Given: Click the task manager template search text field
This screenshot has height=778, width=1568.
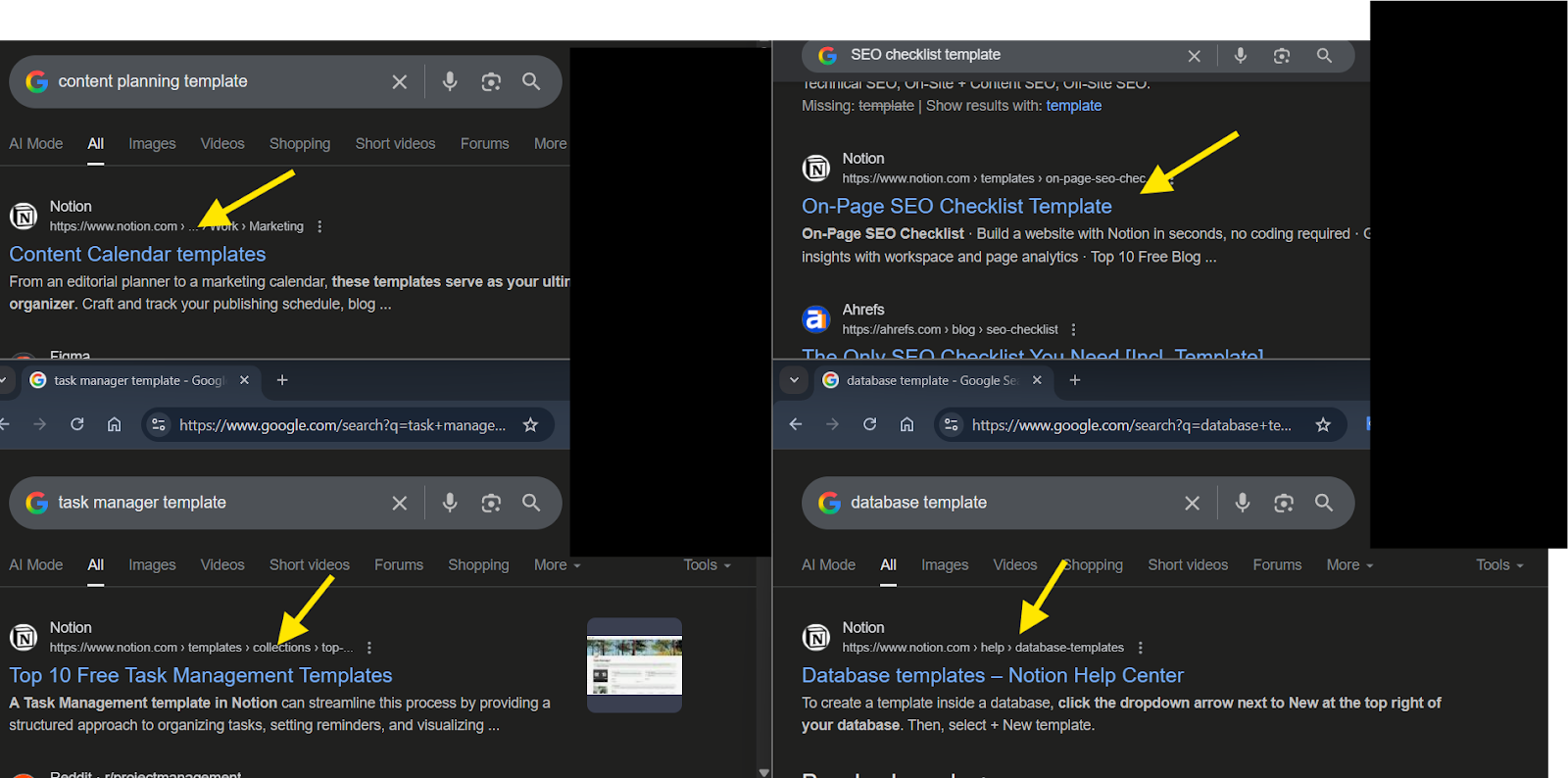Looking at the screenshot, I should pyautogui.click(x=220, y=503).
